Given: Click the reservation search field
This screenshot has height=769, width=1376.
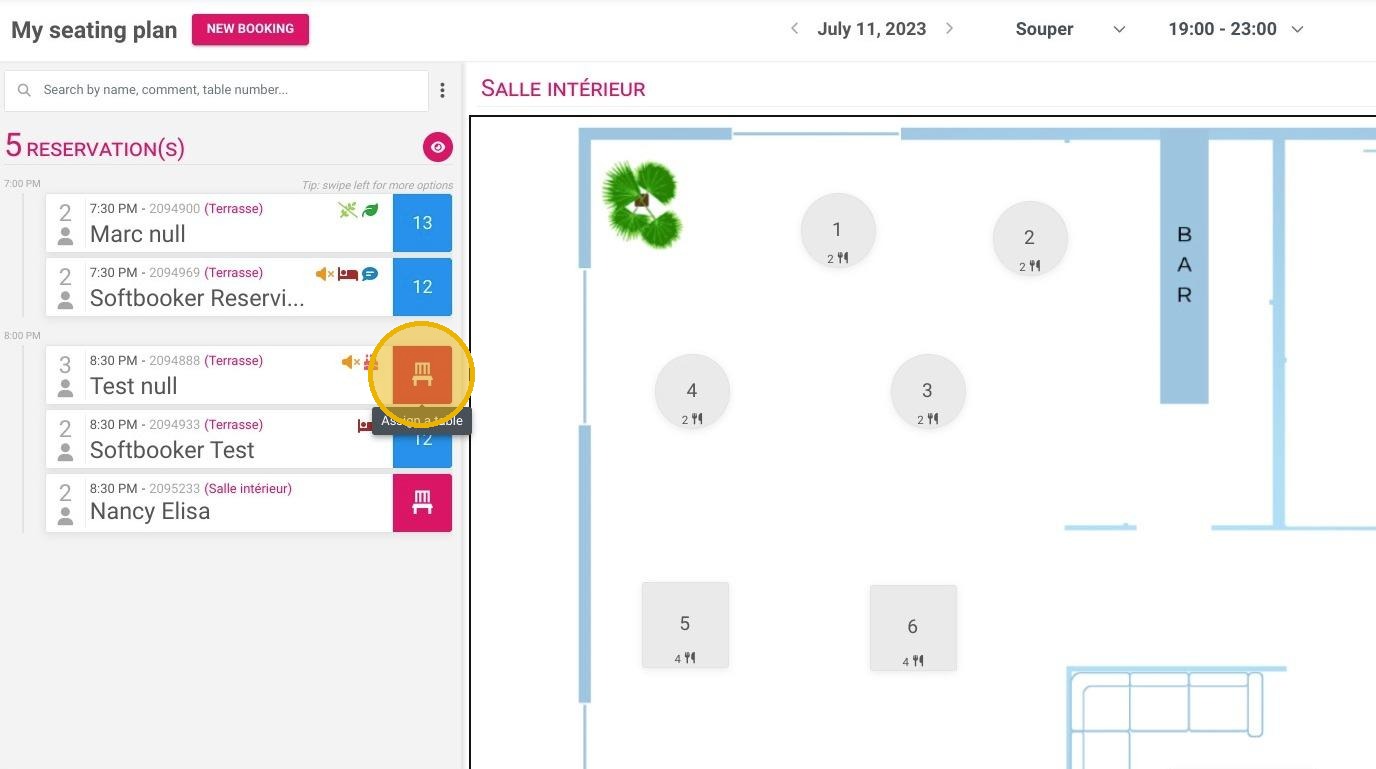Looking at the screenshot, I should [217, 90].
